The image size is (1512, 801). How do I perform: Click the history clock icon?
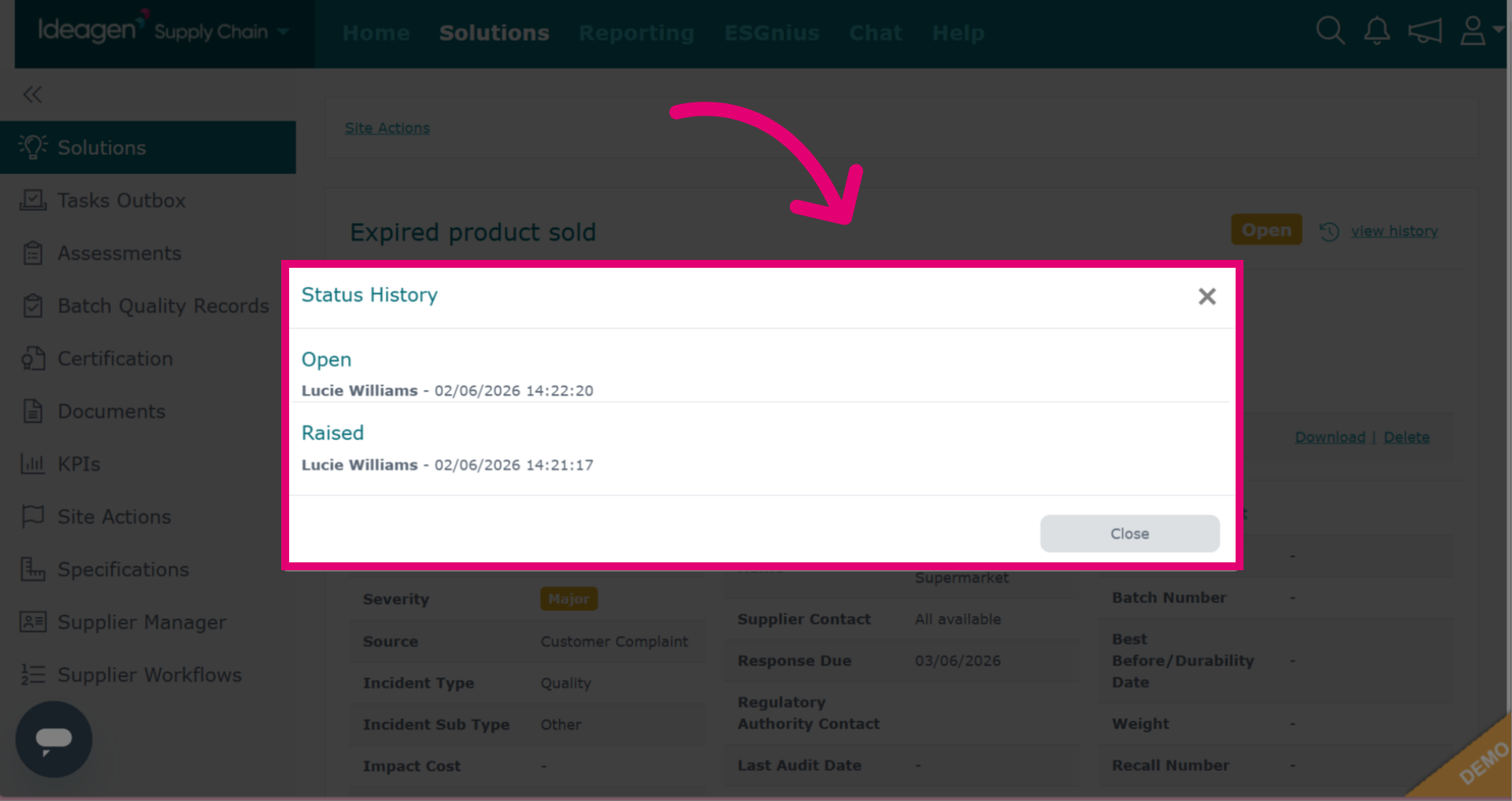(x=1329, y=232)
